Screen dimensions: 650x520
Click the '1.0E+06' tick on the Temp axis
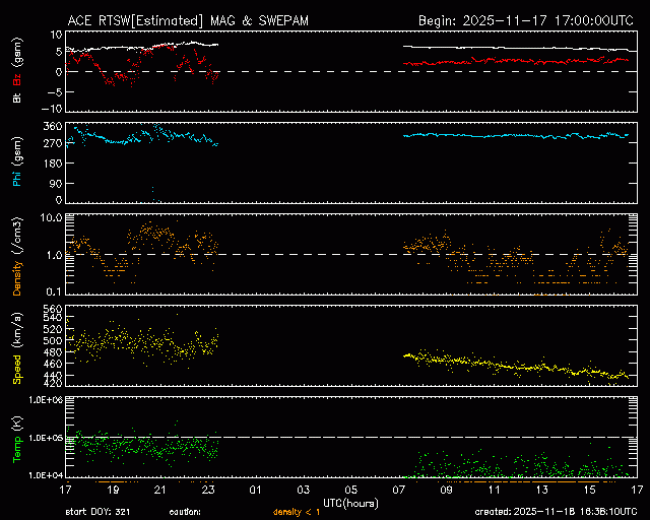pyautogui.click(x=46, y=400)
